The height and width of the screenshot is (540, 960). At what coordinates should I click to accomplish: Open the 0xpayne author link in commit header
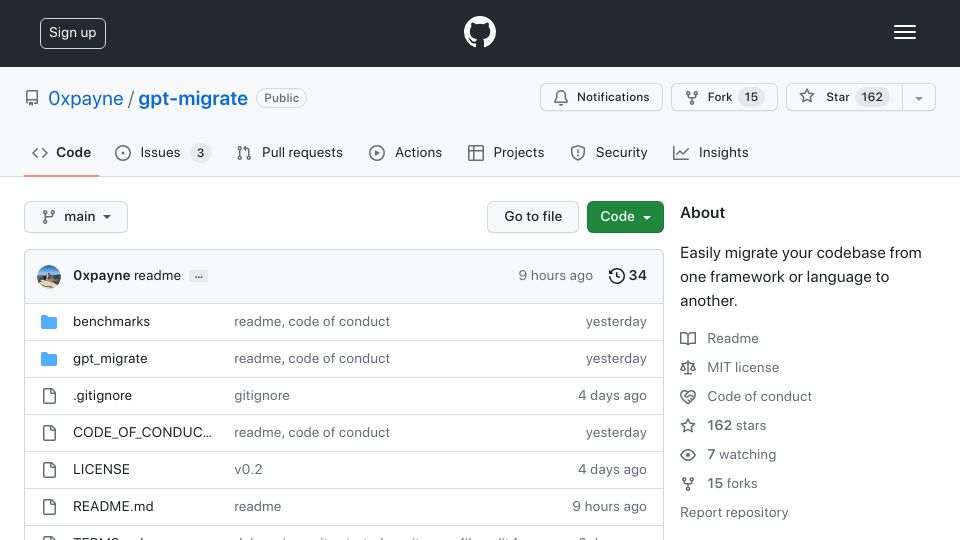[x=102, y=276]
